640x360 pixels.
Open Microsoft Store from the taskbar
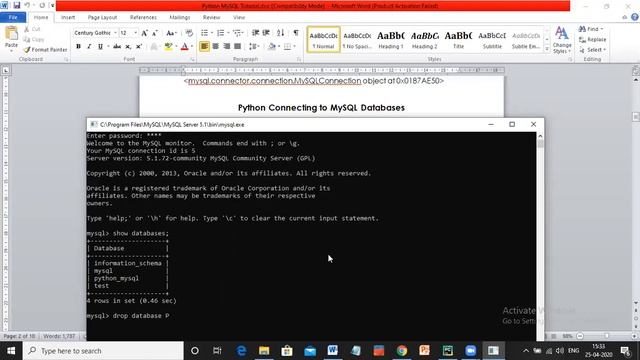287,351
